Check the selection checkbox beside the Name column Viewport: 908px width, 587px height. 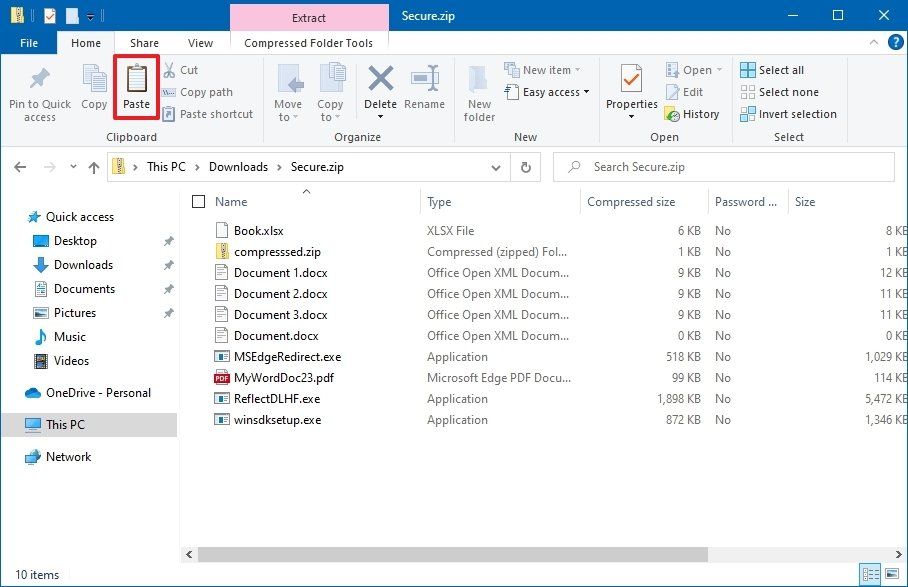point(197,201)
